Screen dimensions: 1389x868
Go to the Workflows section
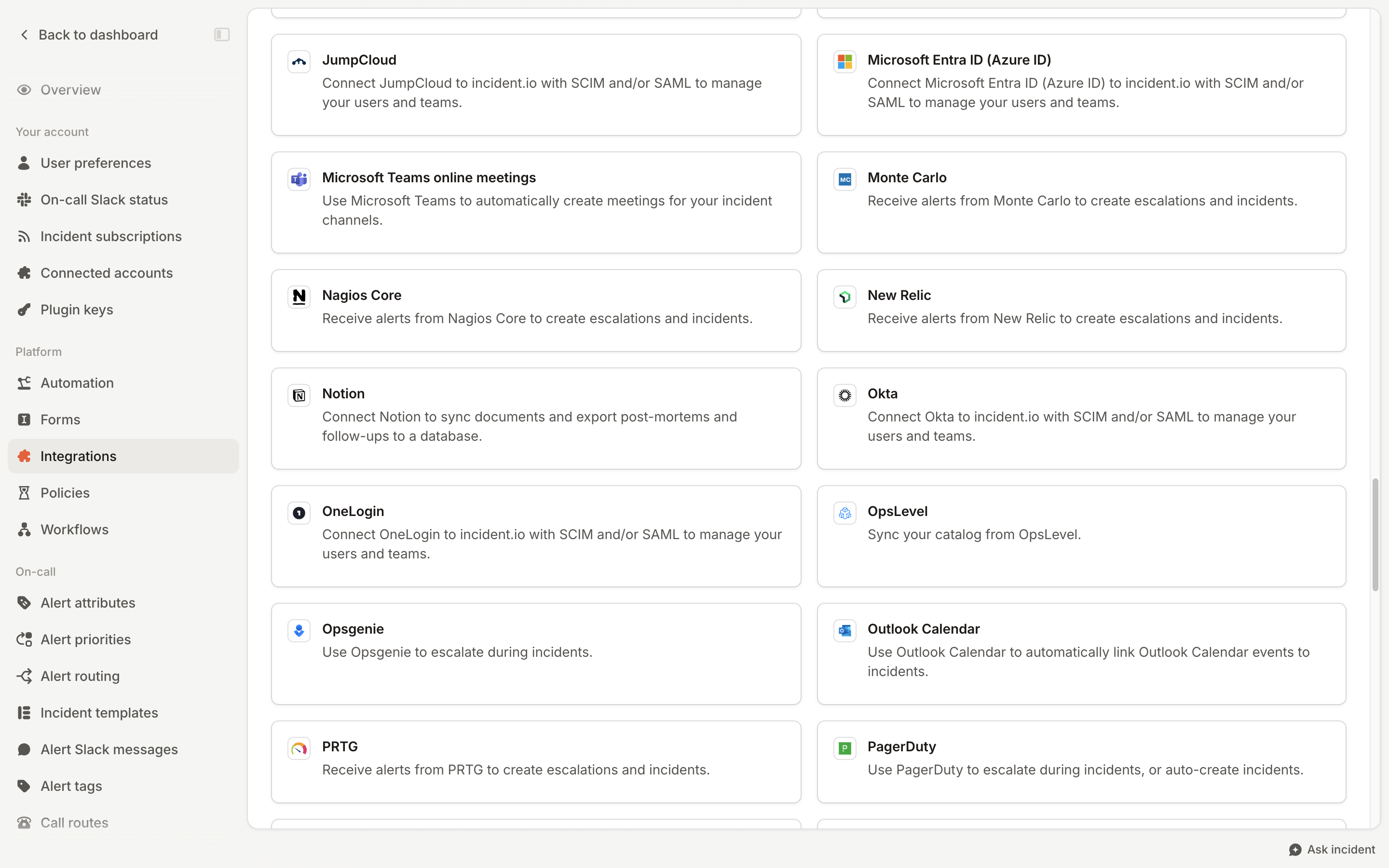pos(123,529)
